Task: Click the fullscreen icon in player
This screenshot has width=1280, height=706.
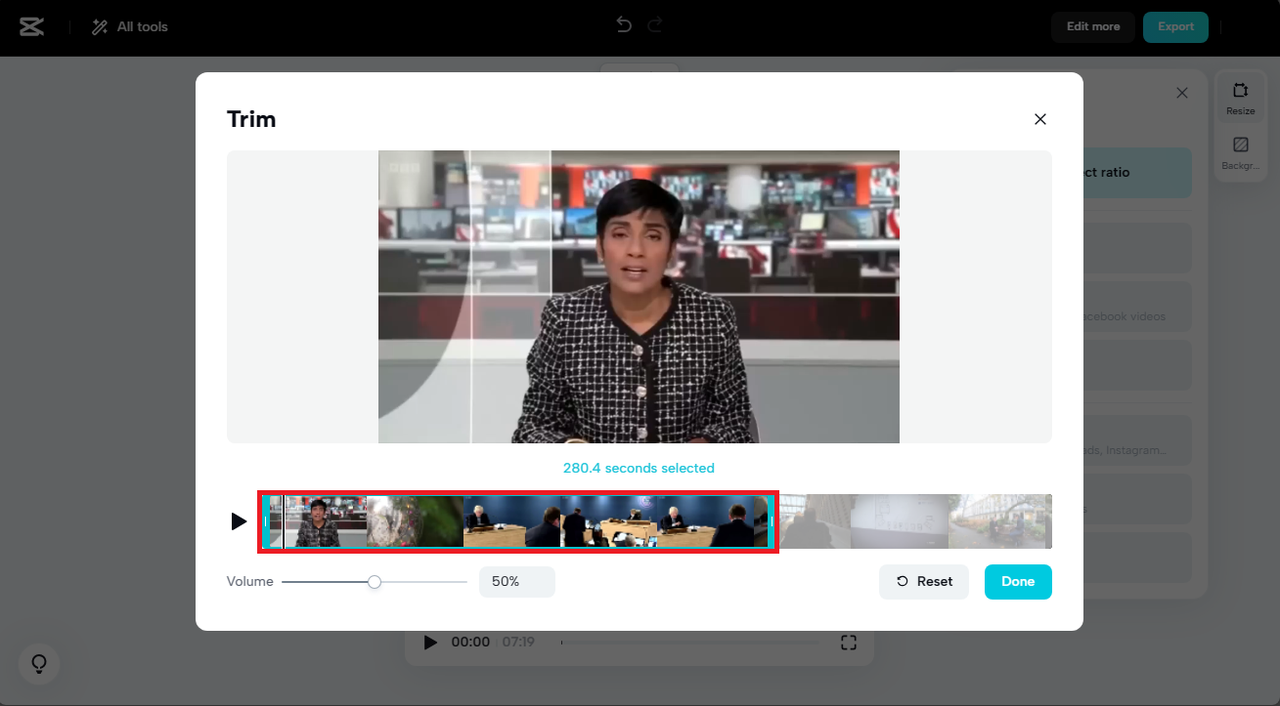Action: [848, 642]
